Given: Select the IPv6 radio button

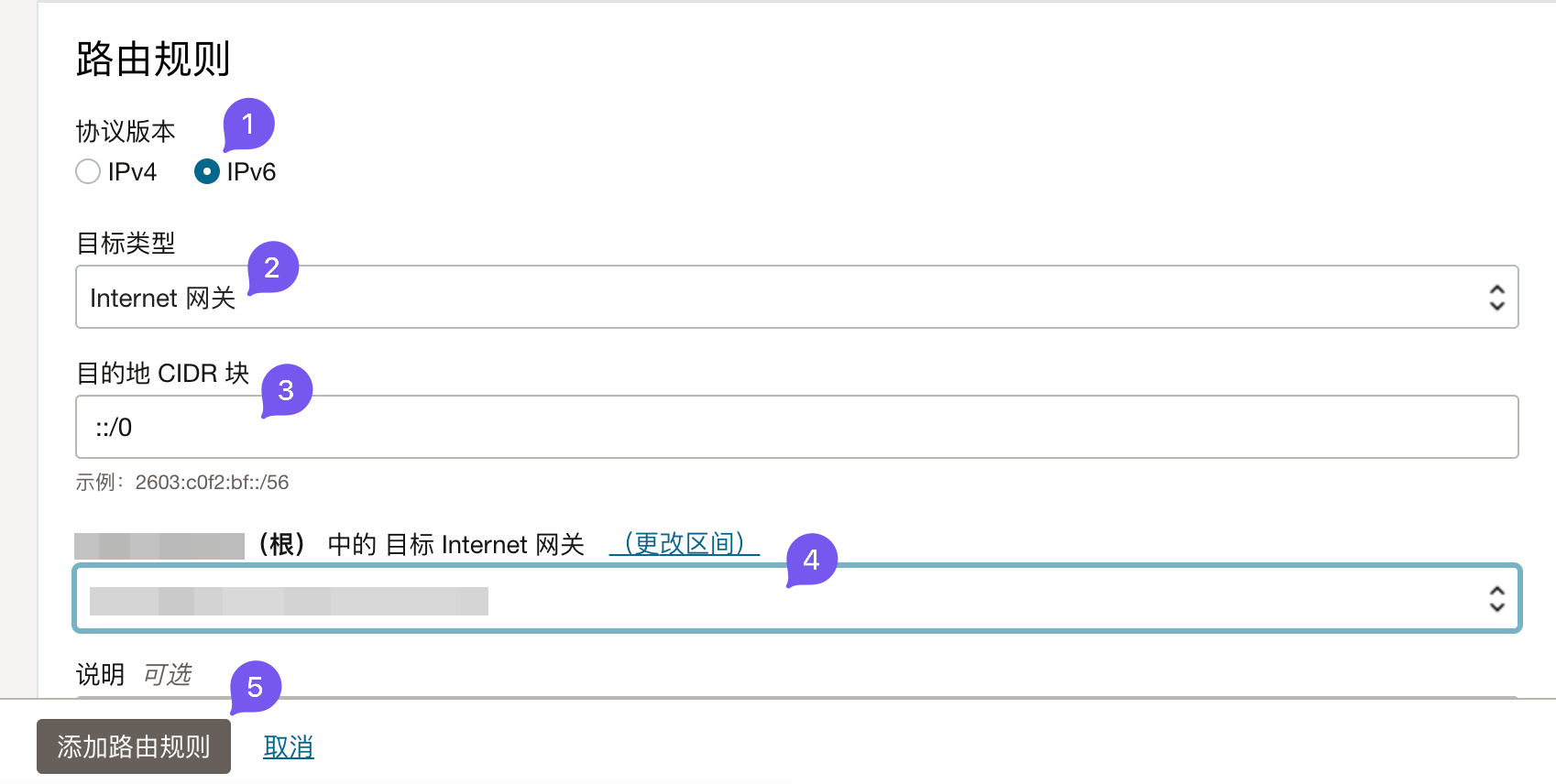Looking at the screenshot, I should coord(207,172).
